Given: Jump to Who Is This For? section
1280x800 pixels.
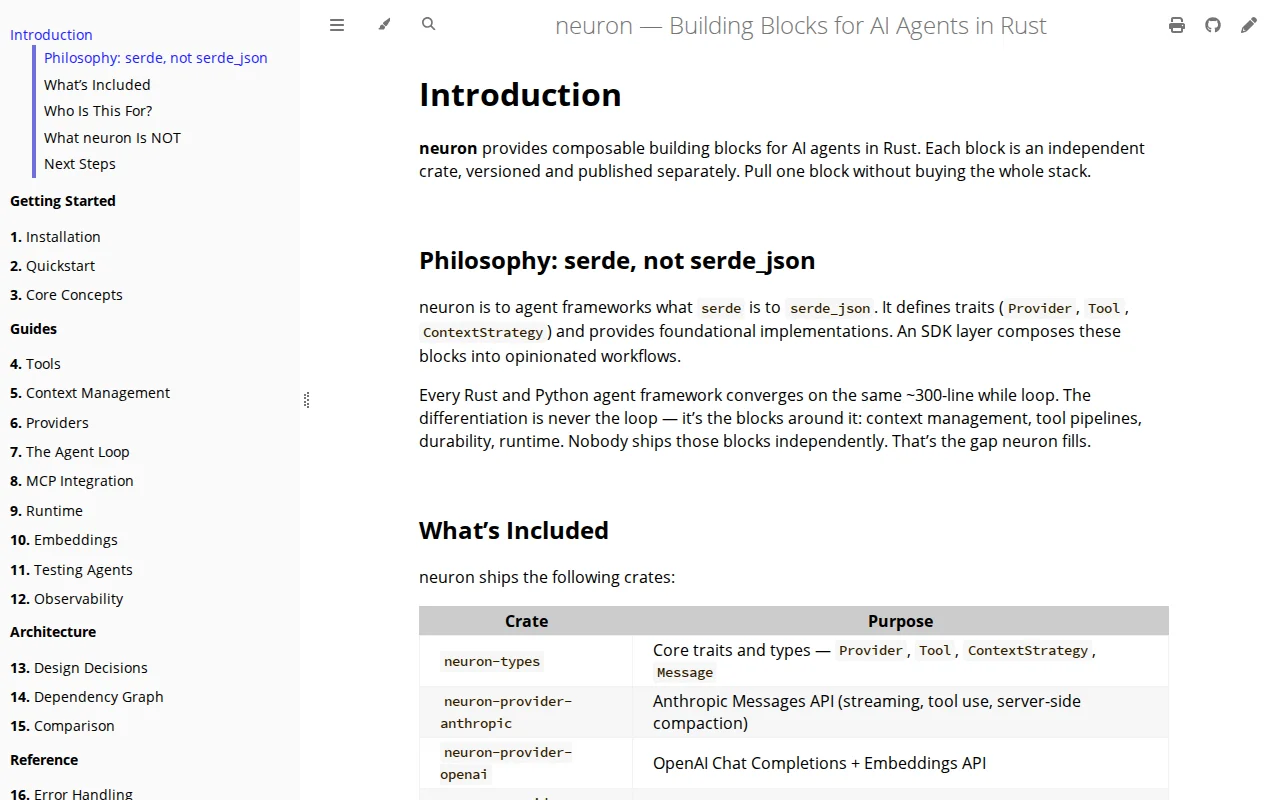Looking at the screenshot, I should (98, 111).
